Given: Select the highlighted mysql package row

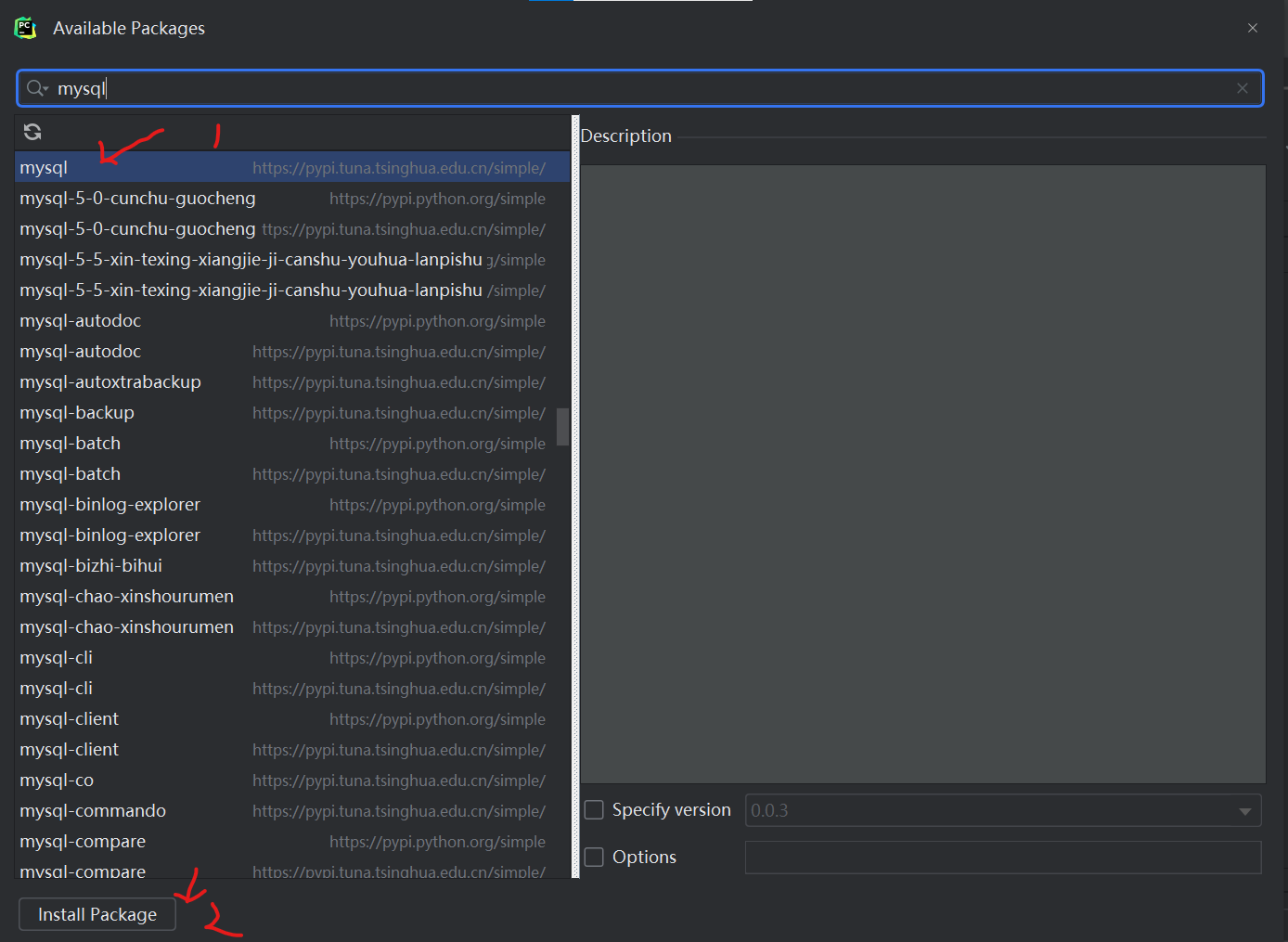Looking at the screenshot, I should coord(292,167).
